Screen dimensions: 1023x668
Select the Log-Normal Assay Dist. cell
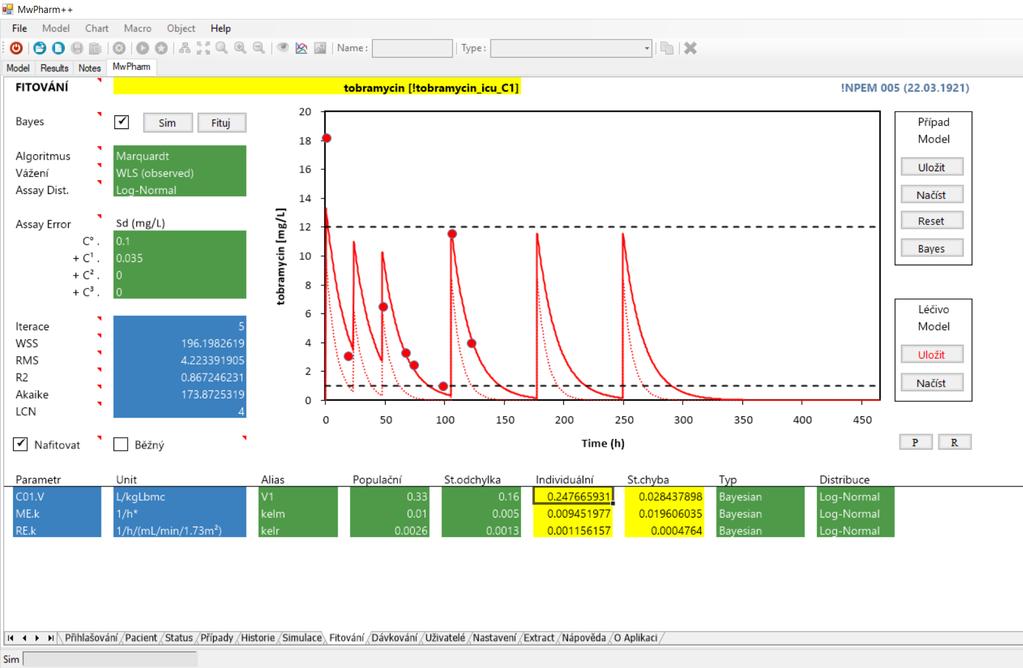[179, 190]
